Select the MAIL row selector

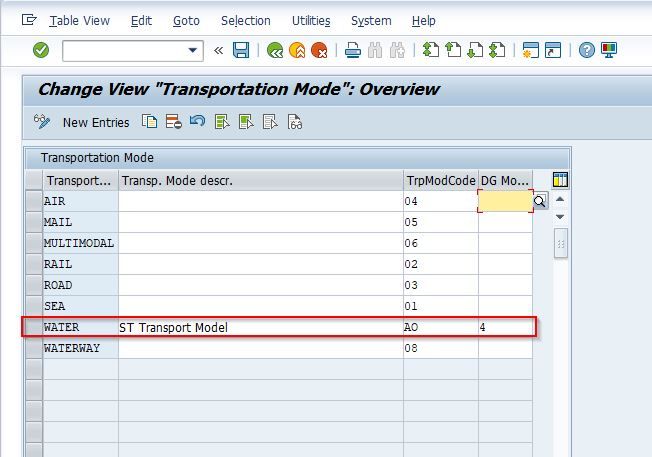coord(34,222)
